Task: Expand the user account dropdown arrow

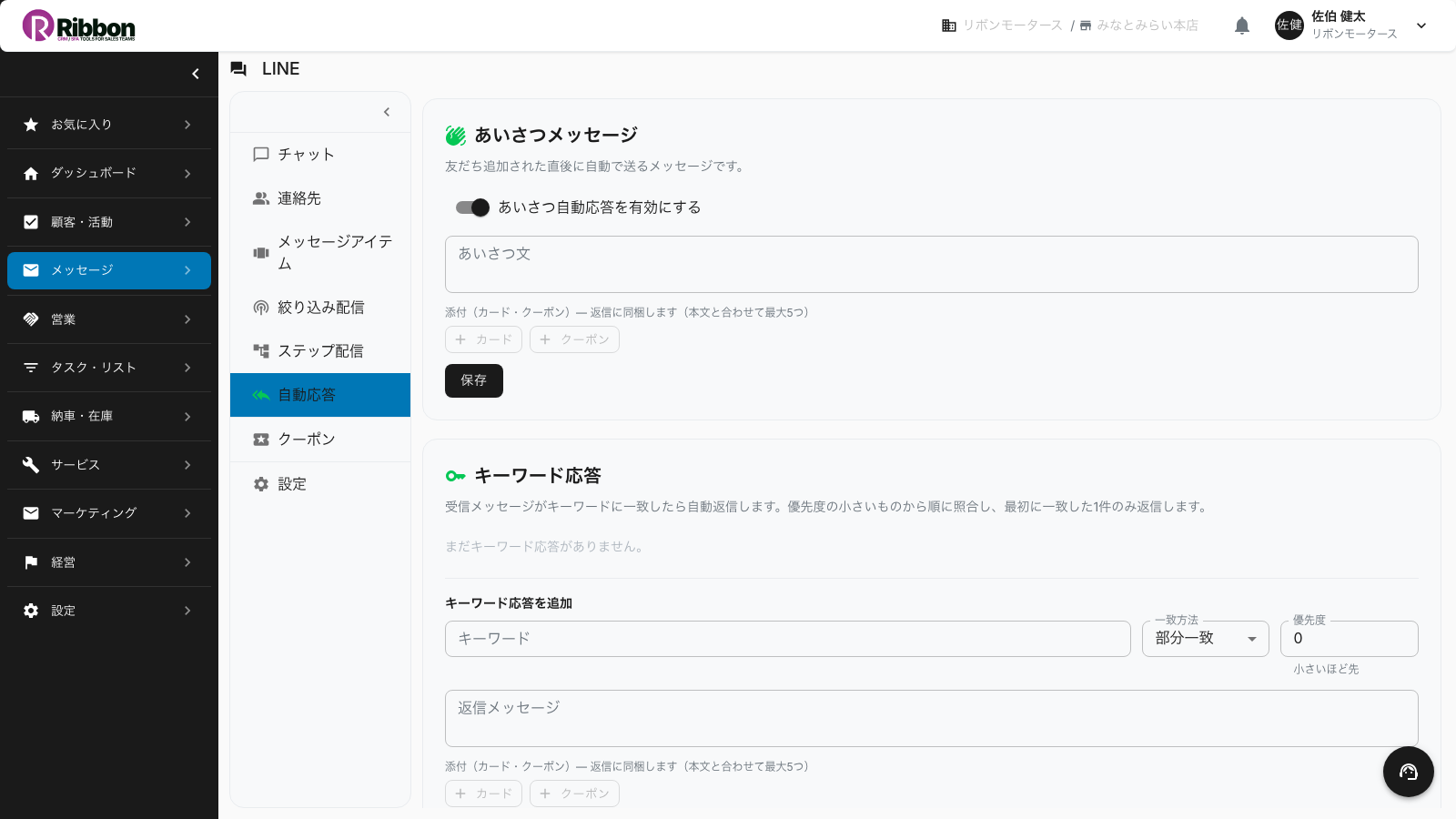Action: tap(1421, 25)
